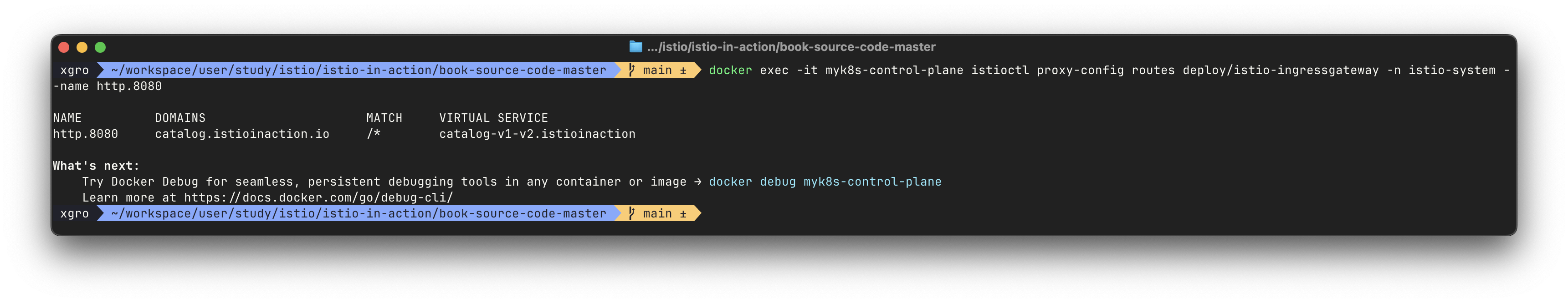Click the green docker command word
The width and height of the screenshot is (1568, 303).
[730, 70]
